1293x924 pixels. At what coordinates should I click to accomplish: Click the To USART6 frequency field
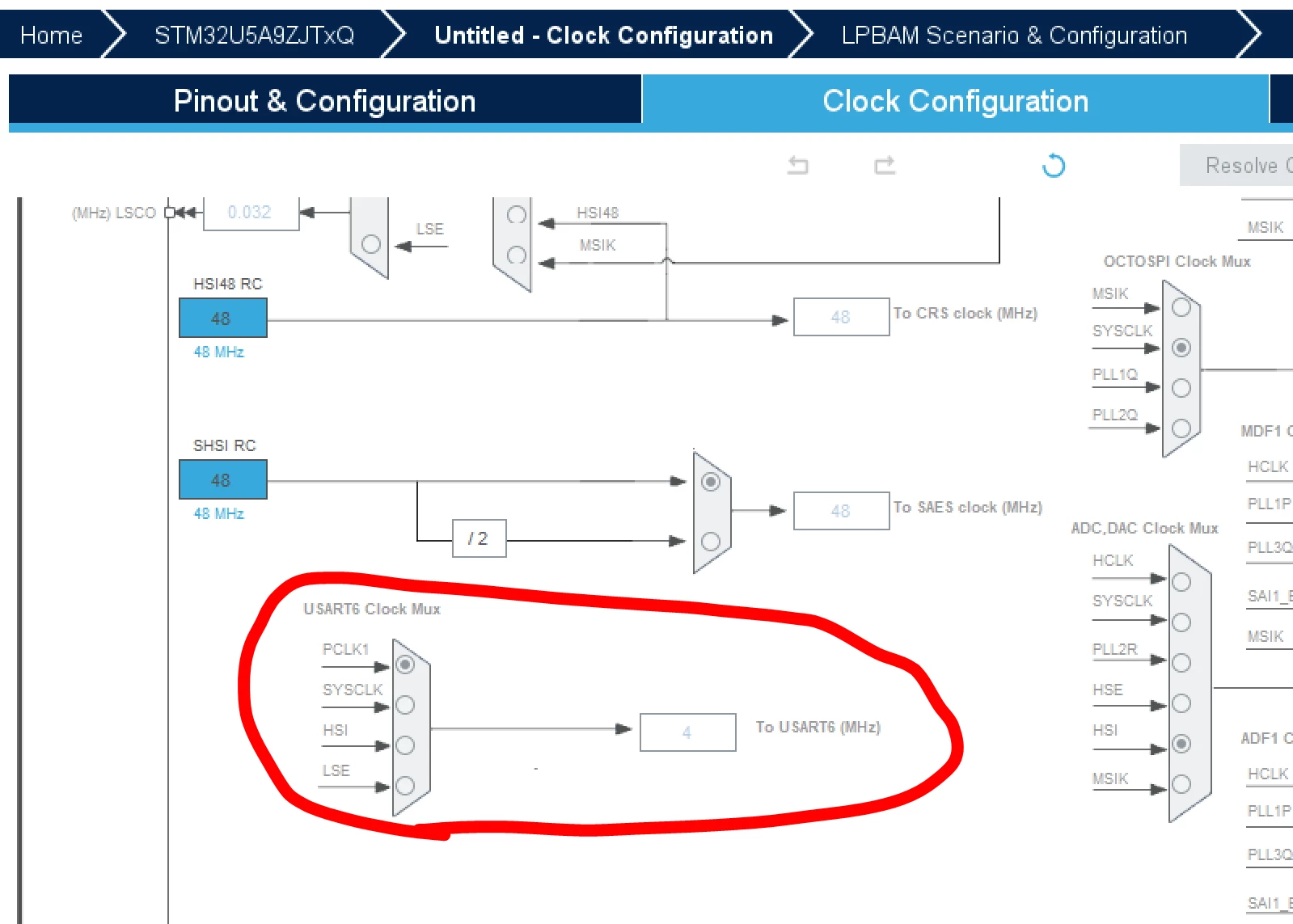click(x=687, y=732)
